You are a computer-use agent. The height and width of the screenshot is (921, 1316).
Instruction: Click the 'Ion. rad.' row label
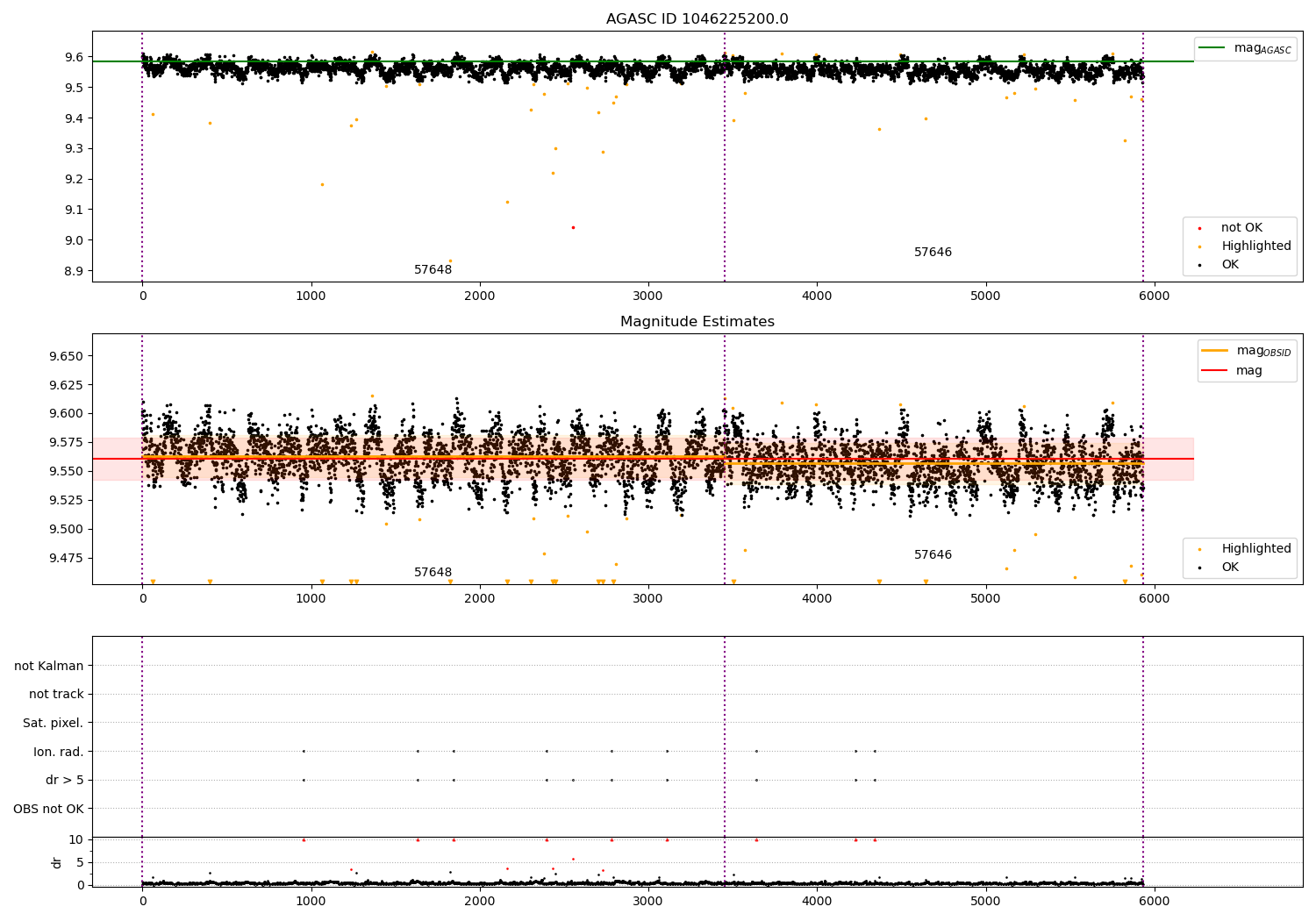point(59,752)
